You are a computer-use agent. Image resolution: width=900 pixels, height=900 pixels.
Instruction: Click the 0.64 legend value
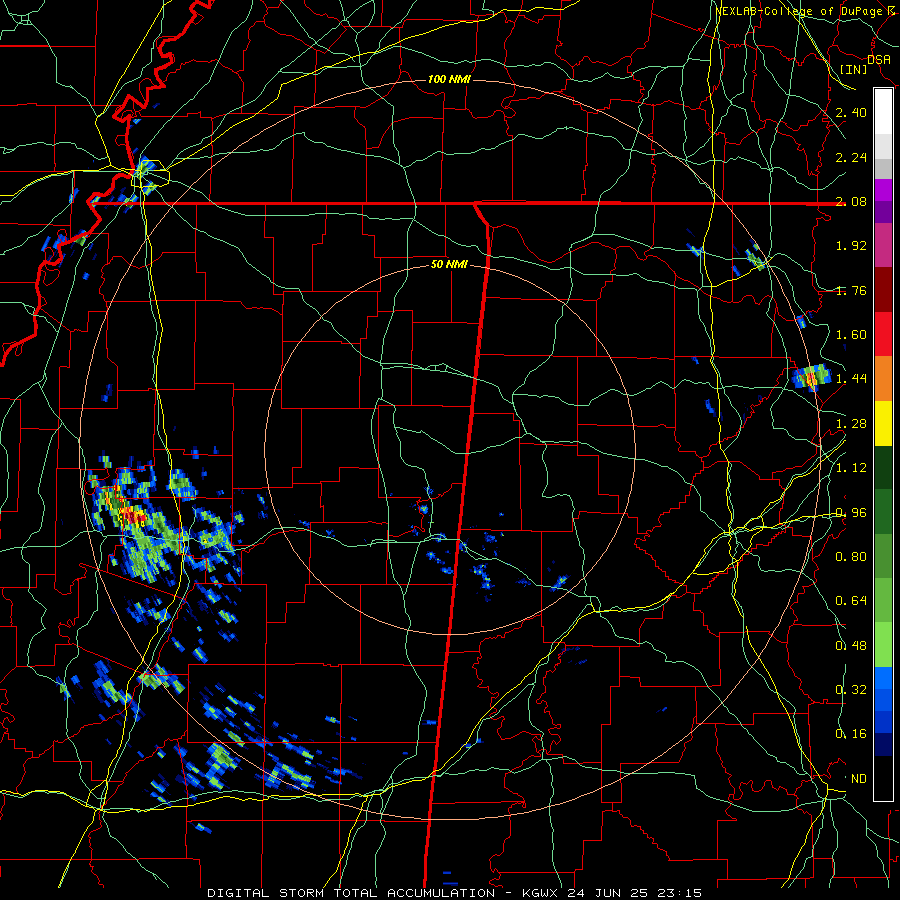[x=851, y=601]
